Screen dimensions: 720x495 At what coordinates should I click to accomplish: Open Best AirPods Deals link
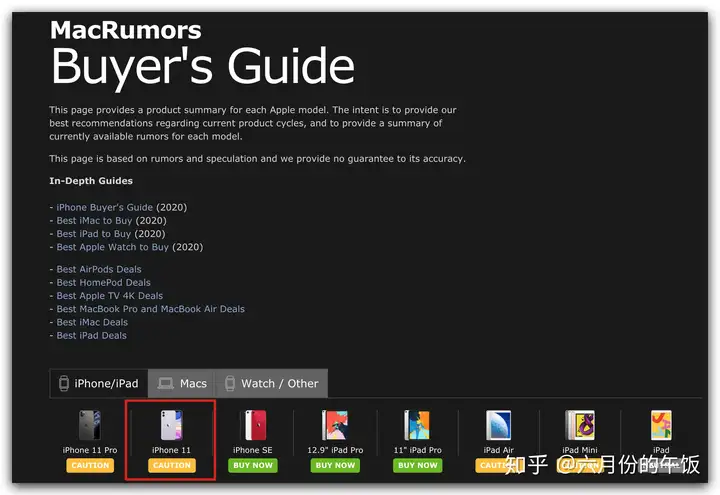99,269
